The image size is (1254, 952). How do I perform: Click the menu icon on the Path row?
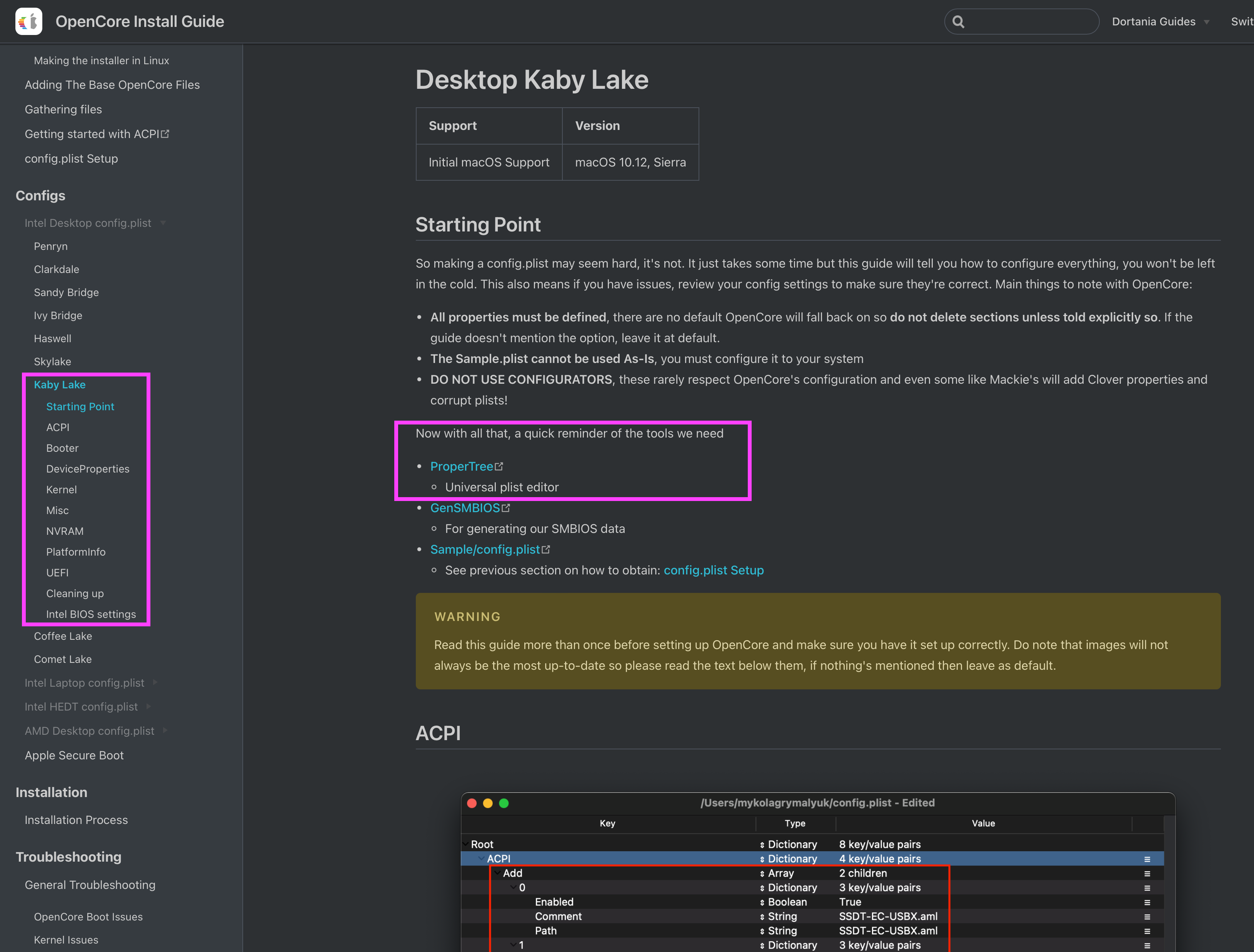[1147, 931]
